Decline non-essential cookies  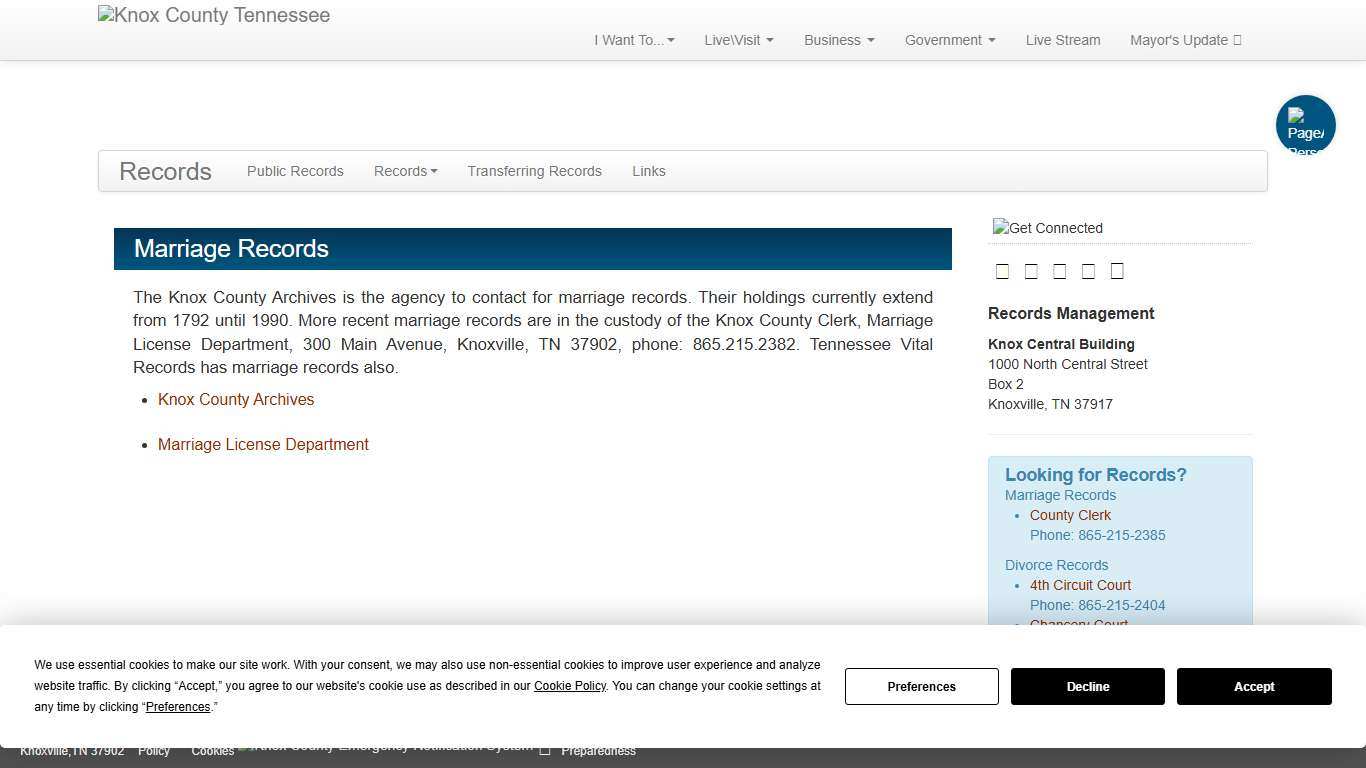[x=1087, y=686]
